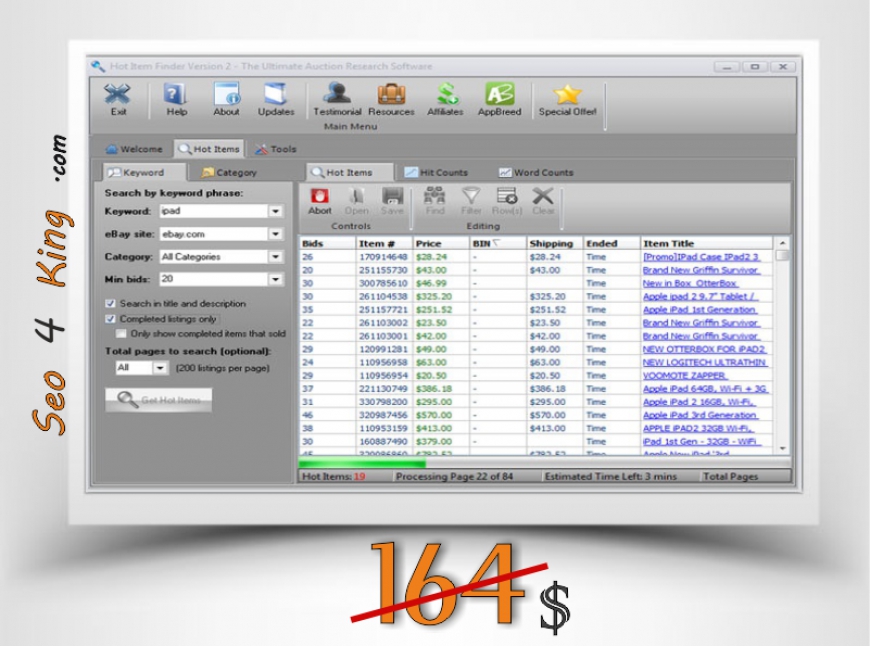Open Apple iPad 3rd Generation link
Viewport: 870px width, 646px height.
coord(700,415)
